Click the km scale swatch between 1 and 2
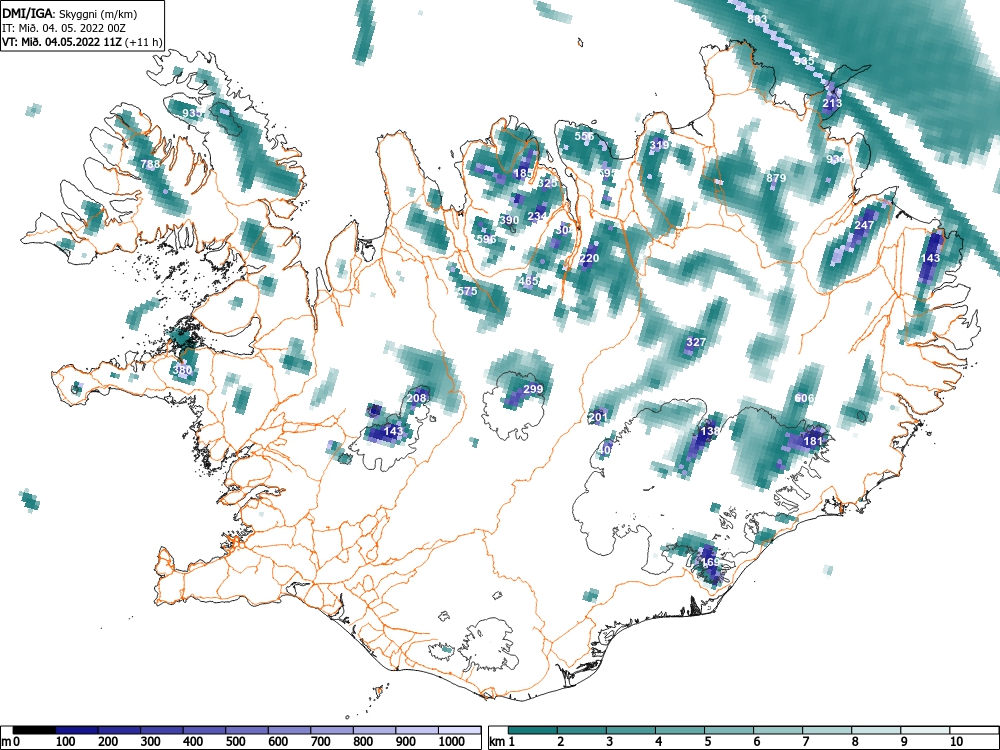The image size is (1000, 750). (533, 730)
